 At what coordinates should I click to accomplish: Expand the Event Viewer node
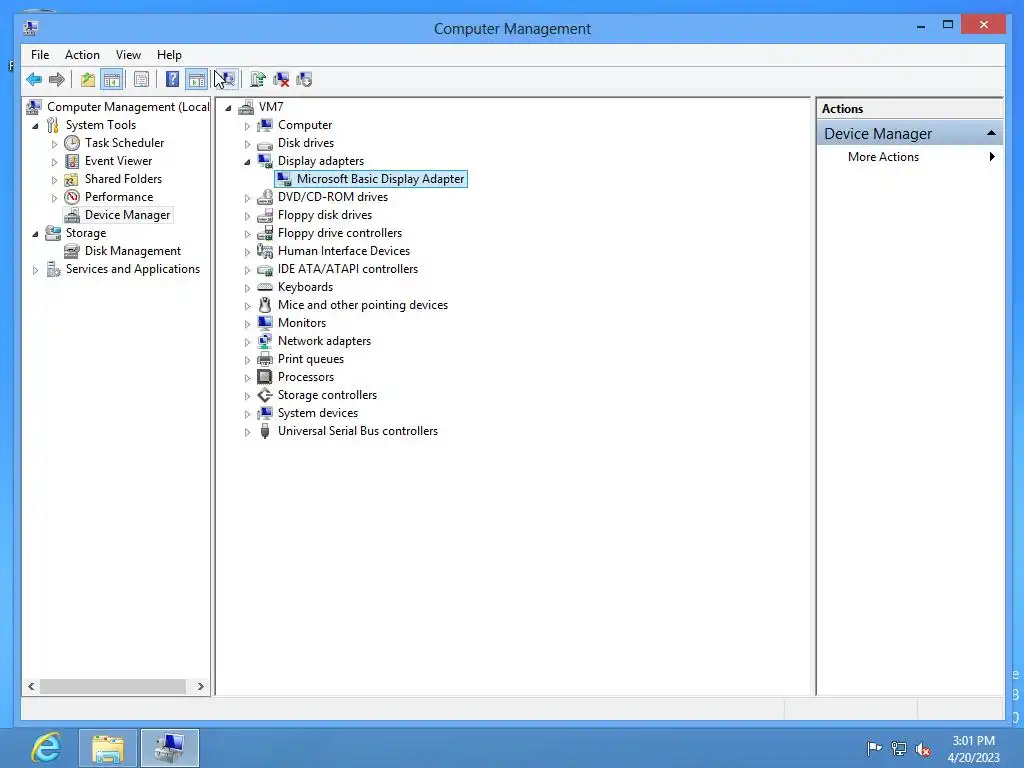point(54,162)
